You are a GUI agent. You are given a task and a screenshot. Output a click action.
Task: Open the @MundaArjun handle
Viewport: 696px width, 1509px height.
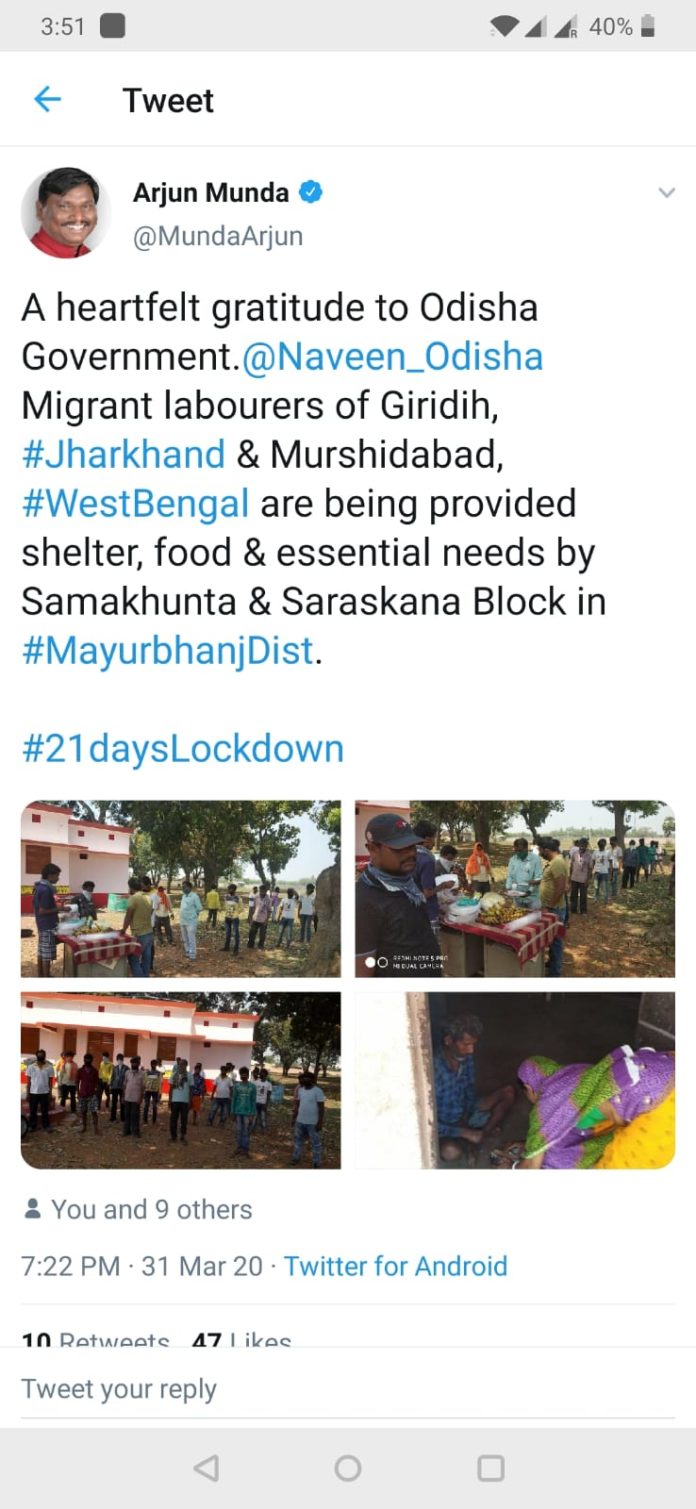pyautogui.click(x=218, y=236)
